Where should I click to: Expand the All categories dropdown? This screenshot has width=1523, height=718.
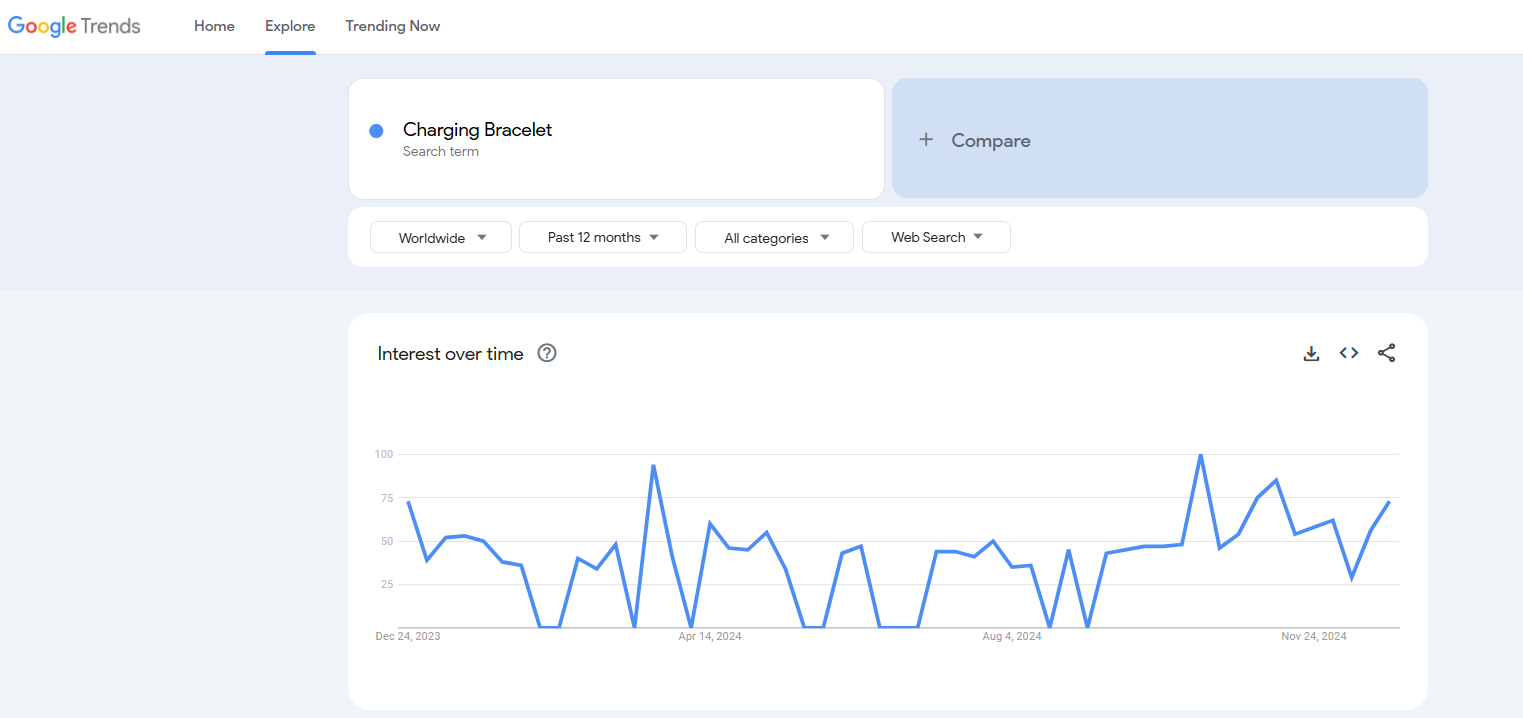click(x=775, y=238)
